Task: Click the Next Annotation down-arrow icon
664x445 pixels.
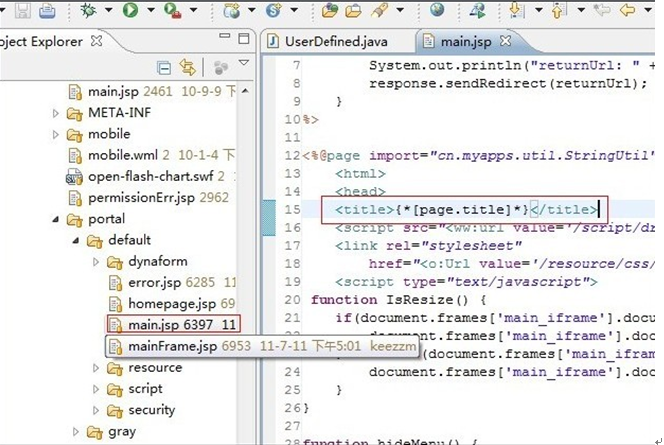Action: [516, 10]
